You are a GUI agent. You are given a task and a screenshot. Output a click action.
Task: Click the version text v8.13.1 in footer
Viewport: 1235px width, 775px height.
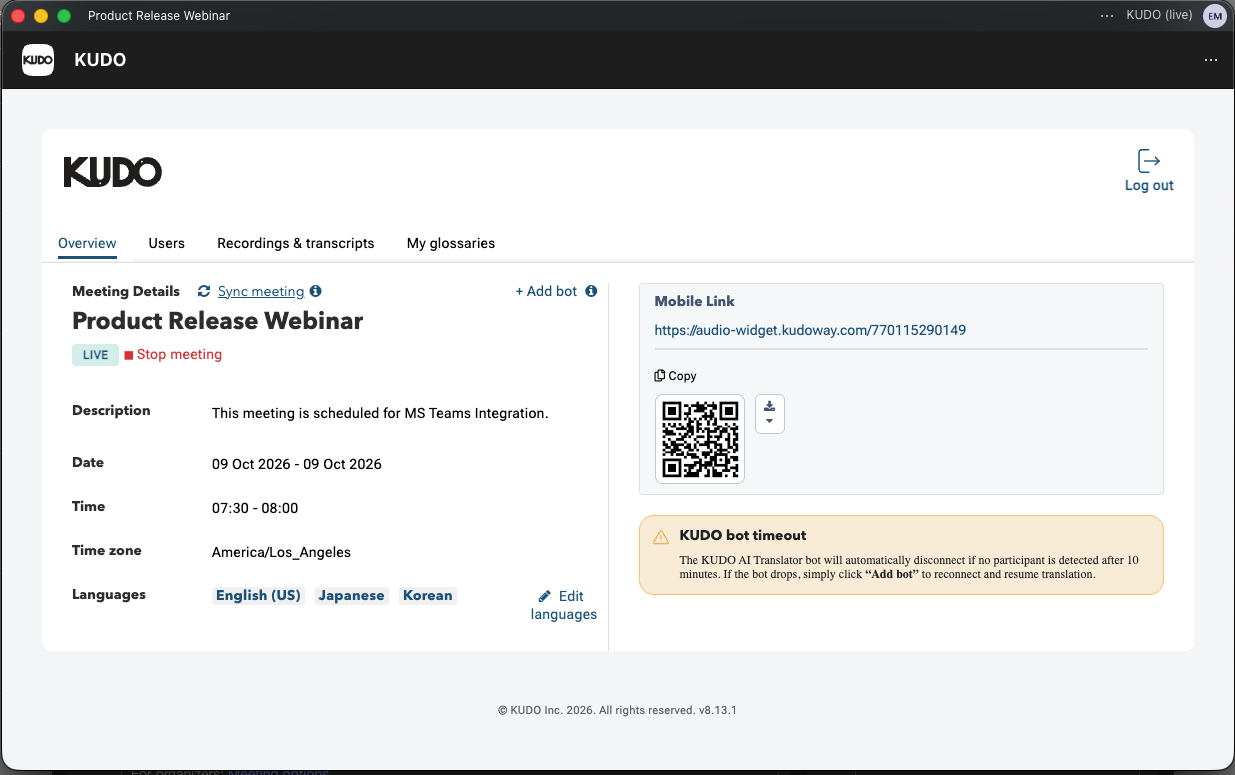[719, 710]
